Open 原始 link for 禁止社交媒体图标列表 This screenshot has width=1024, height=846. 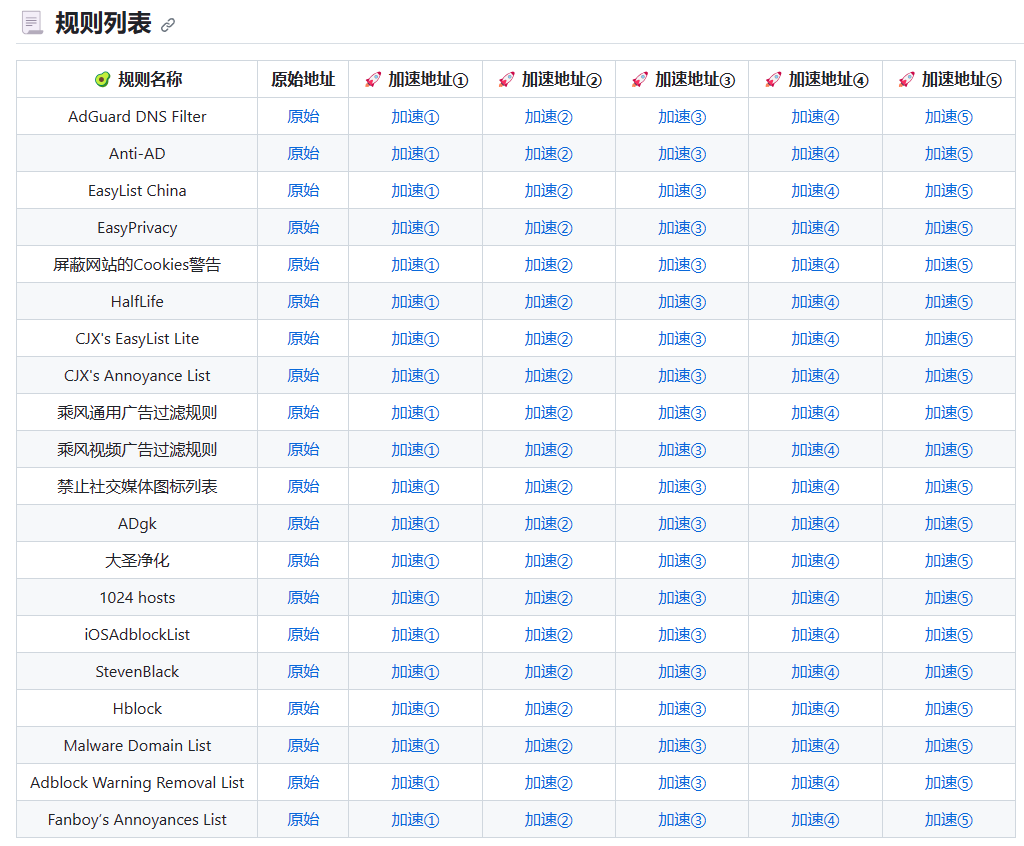pyautogui.click(x=303, y=487)
